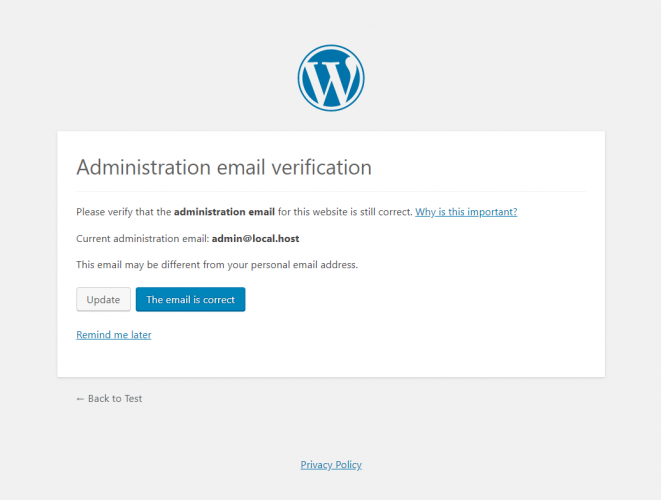Click the Update button
Viewport: 661px width, 500px height.
click(103, 299)
